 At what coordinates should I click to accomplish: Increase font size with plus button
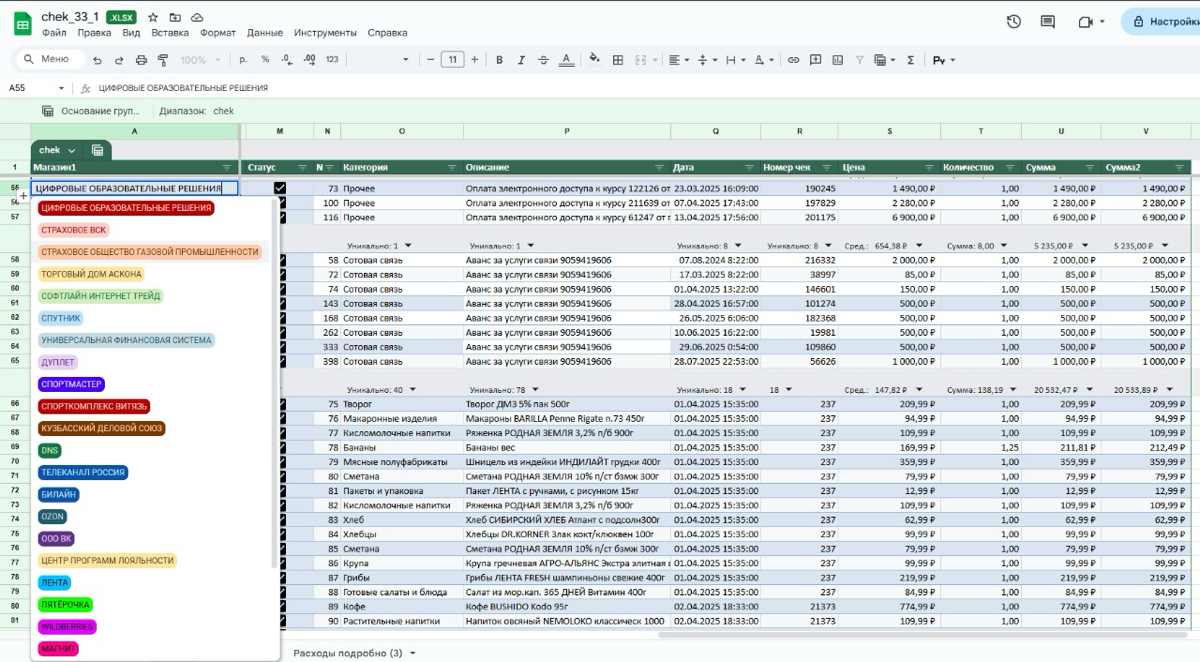coord(474,60)
